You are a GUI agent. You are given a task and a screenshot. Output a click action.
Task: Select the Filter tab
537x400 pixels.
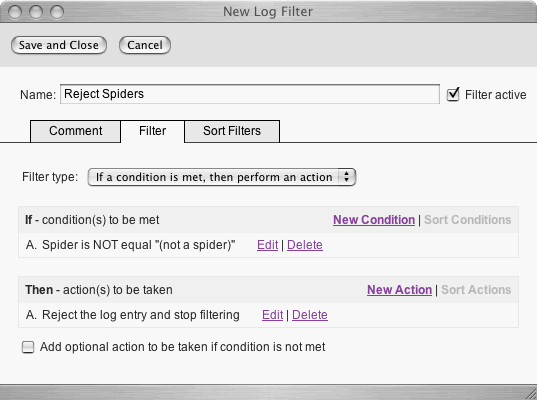[152, 131]
